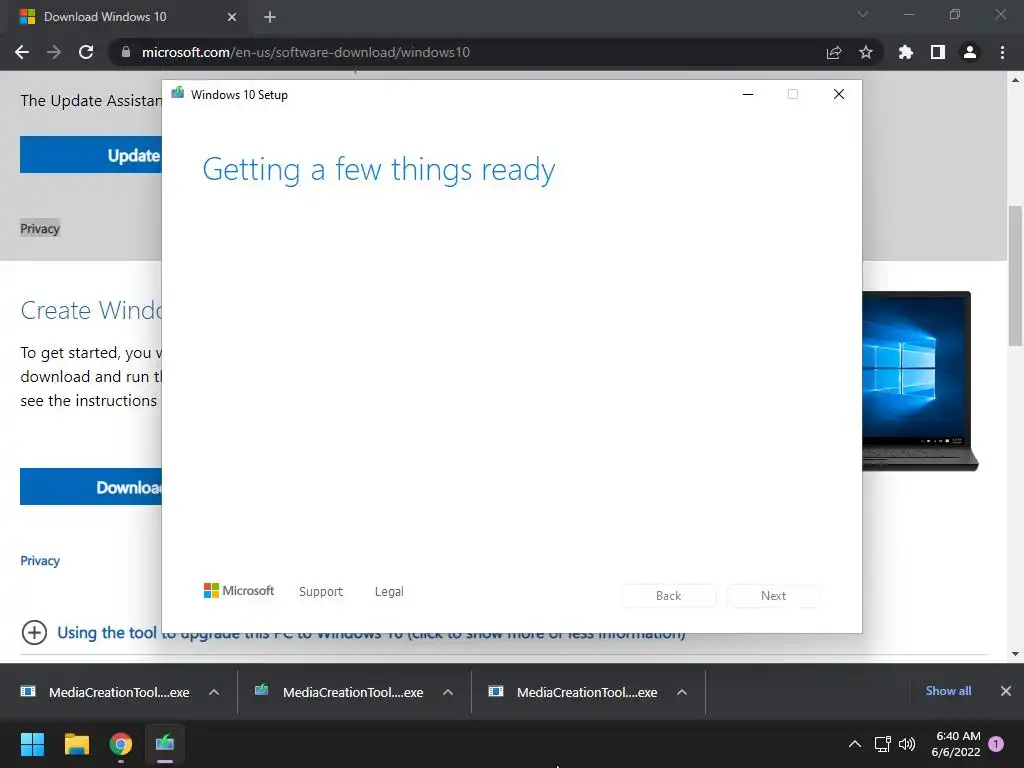Share this page using the share icon
Image resolution: width=1024 pixels, height=768 pixels.
pyautogui.click(x=834, y=52)
